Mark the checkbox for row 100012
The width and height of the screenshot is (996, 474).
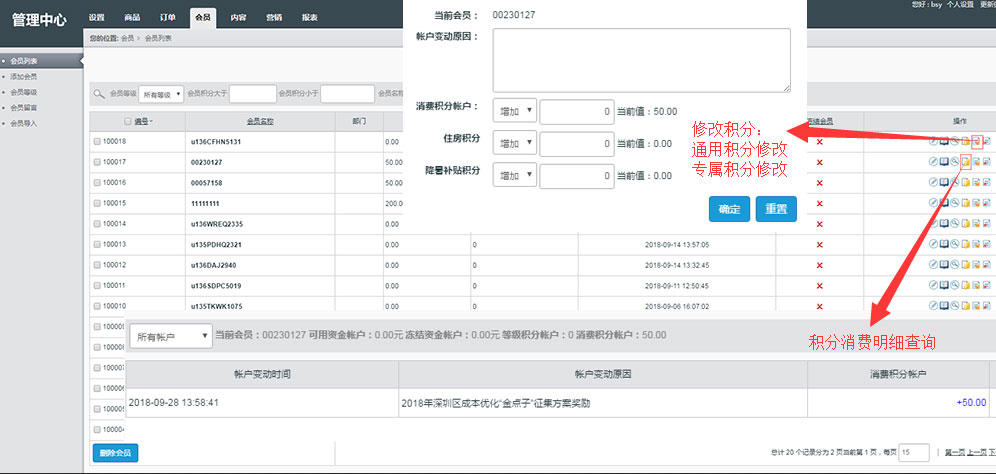click(x=97, y=265)
